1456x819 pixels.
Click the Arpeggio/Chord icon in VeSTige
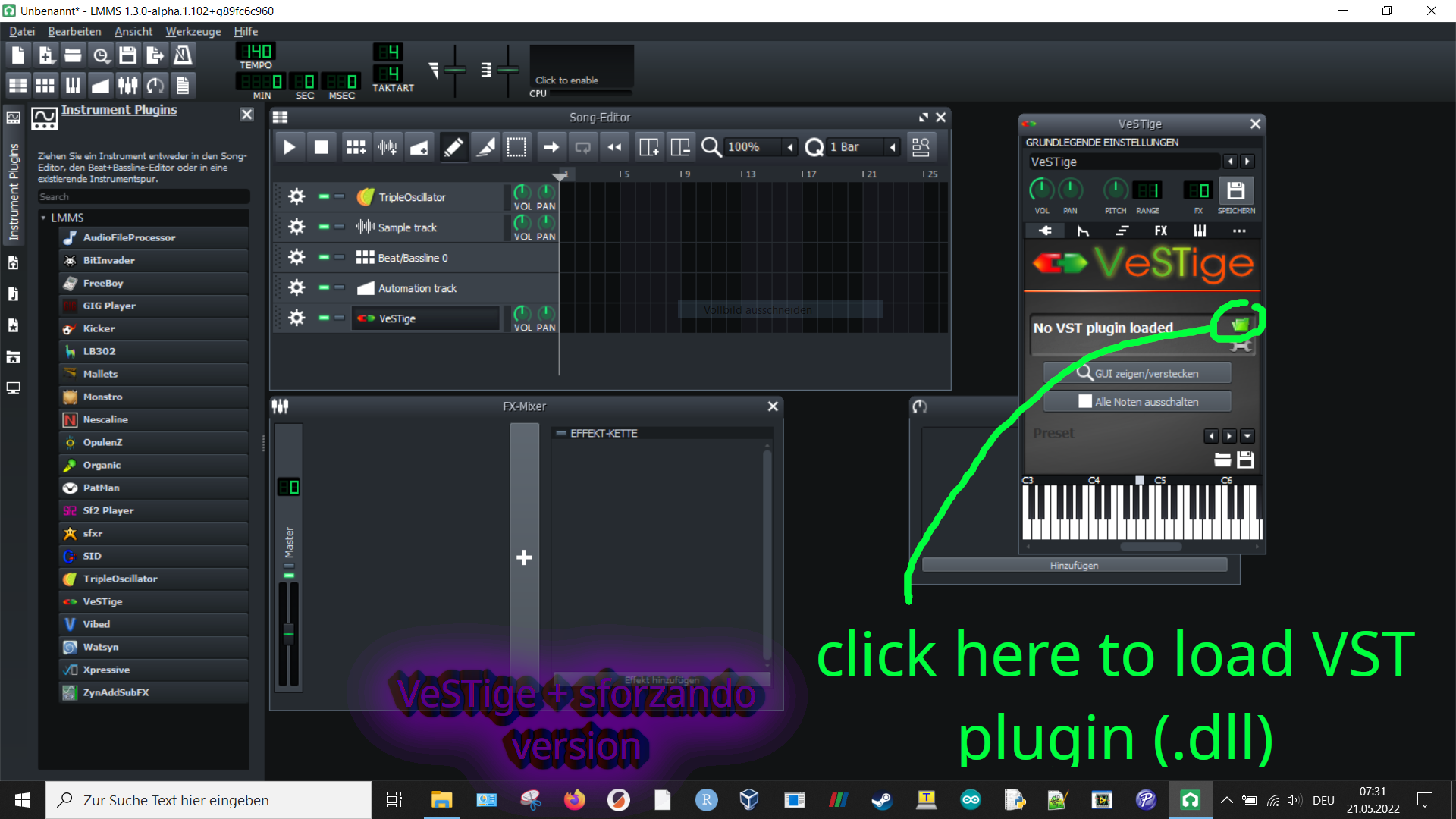point(1122,231)
